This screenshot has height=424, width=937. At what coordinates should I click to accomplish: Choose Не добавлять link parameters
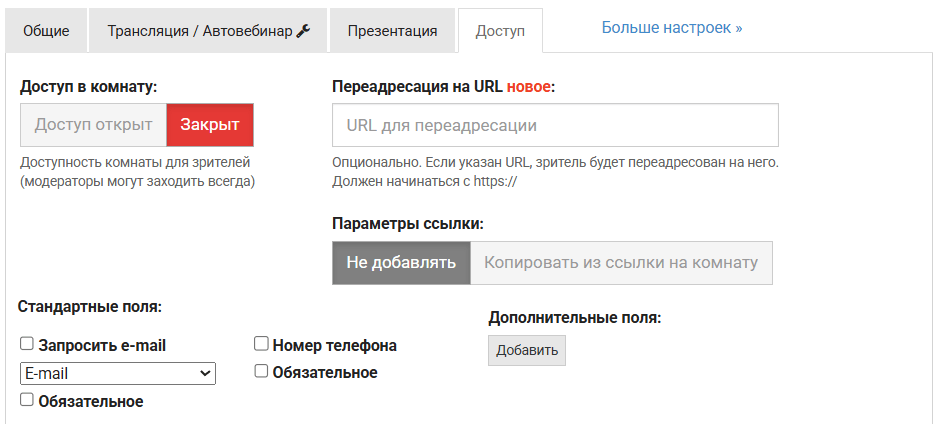coord(401,263)
